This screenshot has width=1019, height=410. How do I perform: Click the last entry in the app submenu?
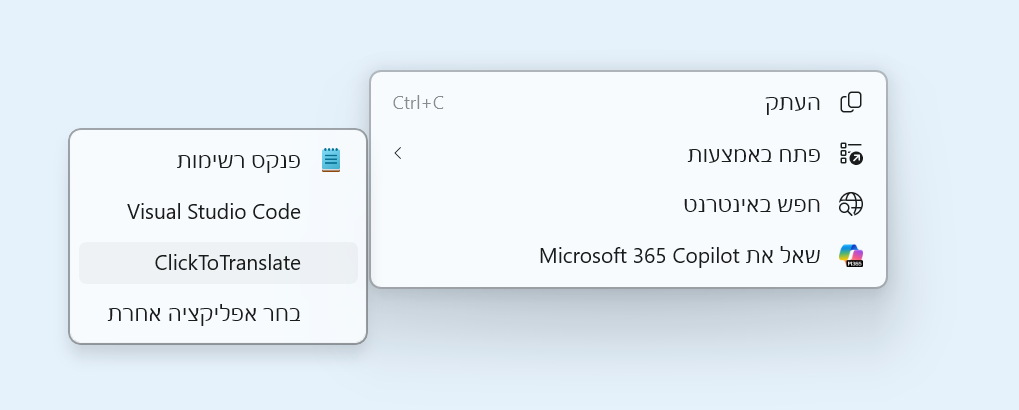point(204,314)
